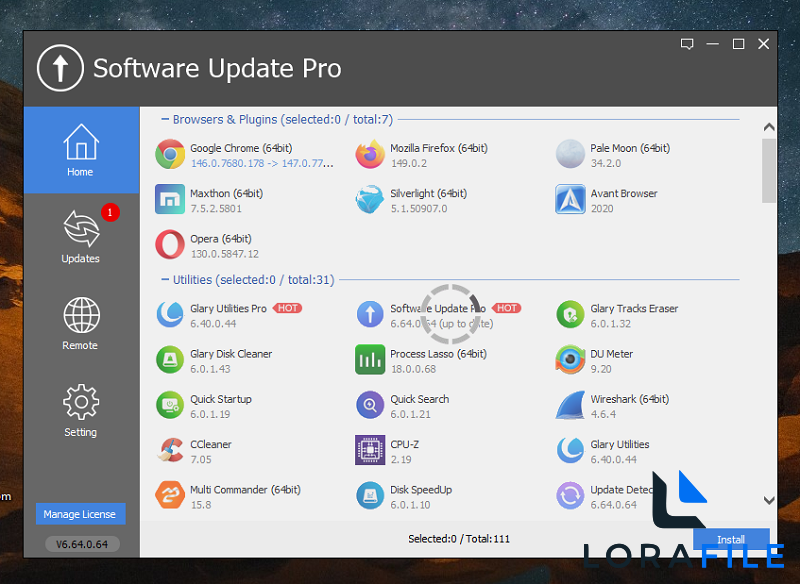Open Manage License
The height and width of the screenshot is (584, 800).
click(x=80, y=514)
